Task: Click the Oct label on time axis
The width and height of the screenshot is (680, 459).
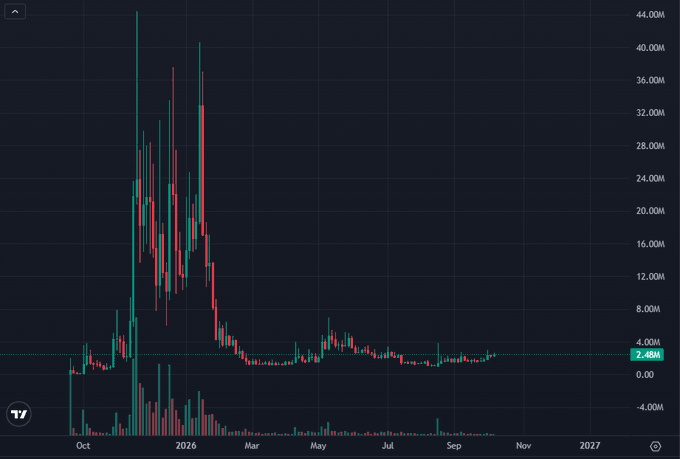Action: click(x=83, y=446)
